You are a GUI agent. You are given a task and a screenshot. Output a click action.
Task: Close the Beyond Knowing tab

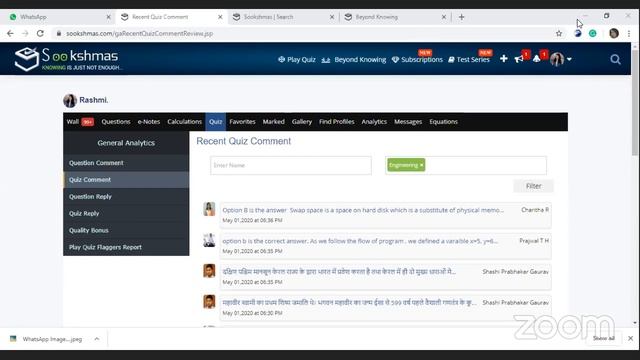click(444, 17)
